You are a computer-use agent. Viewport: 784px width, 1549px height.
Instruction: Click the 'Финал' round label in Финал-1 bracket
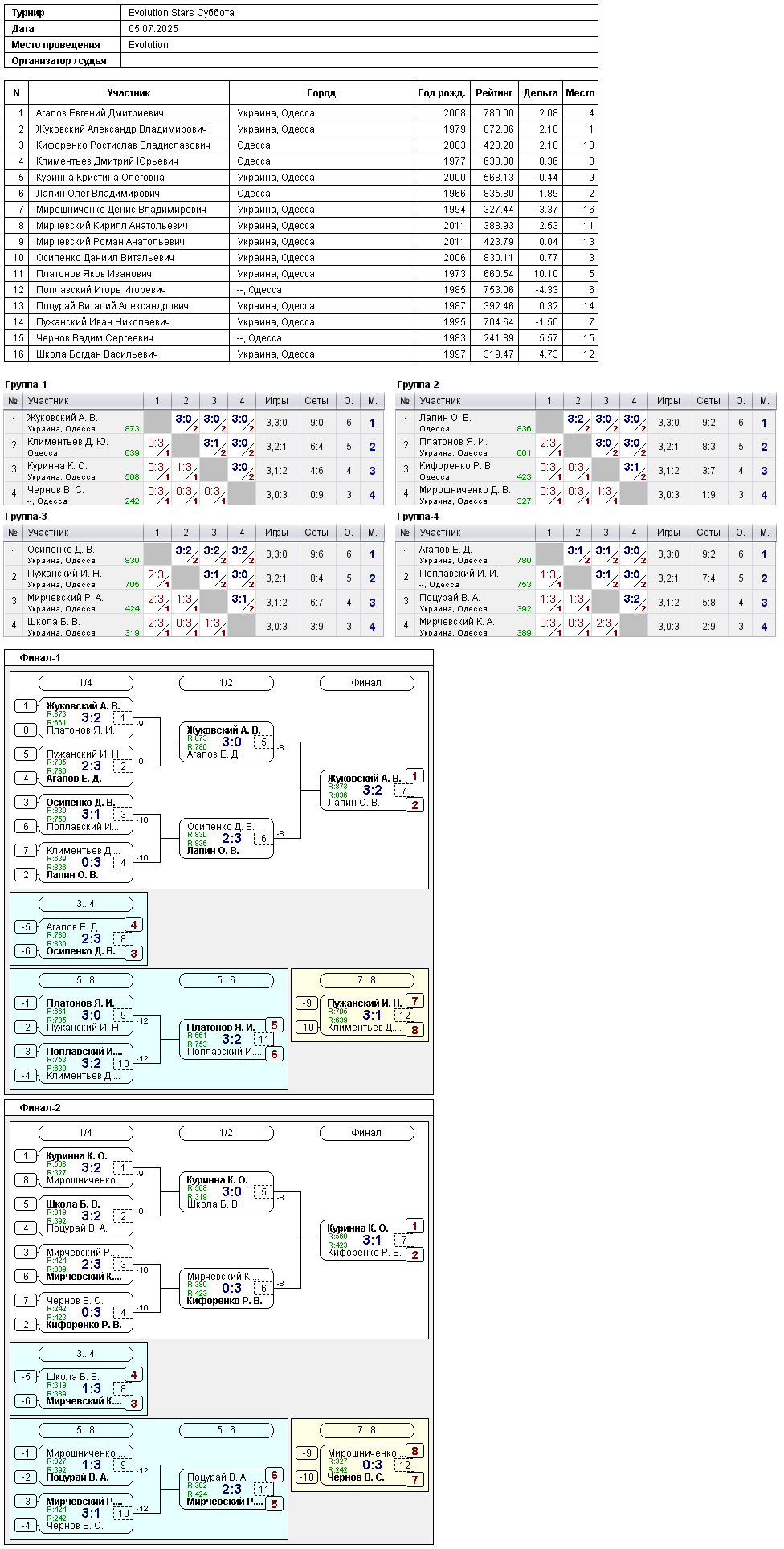pyautogui.click(x=366, y=683)
